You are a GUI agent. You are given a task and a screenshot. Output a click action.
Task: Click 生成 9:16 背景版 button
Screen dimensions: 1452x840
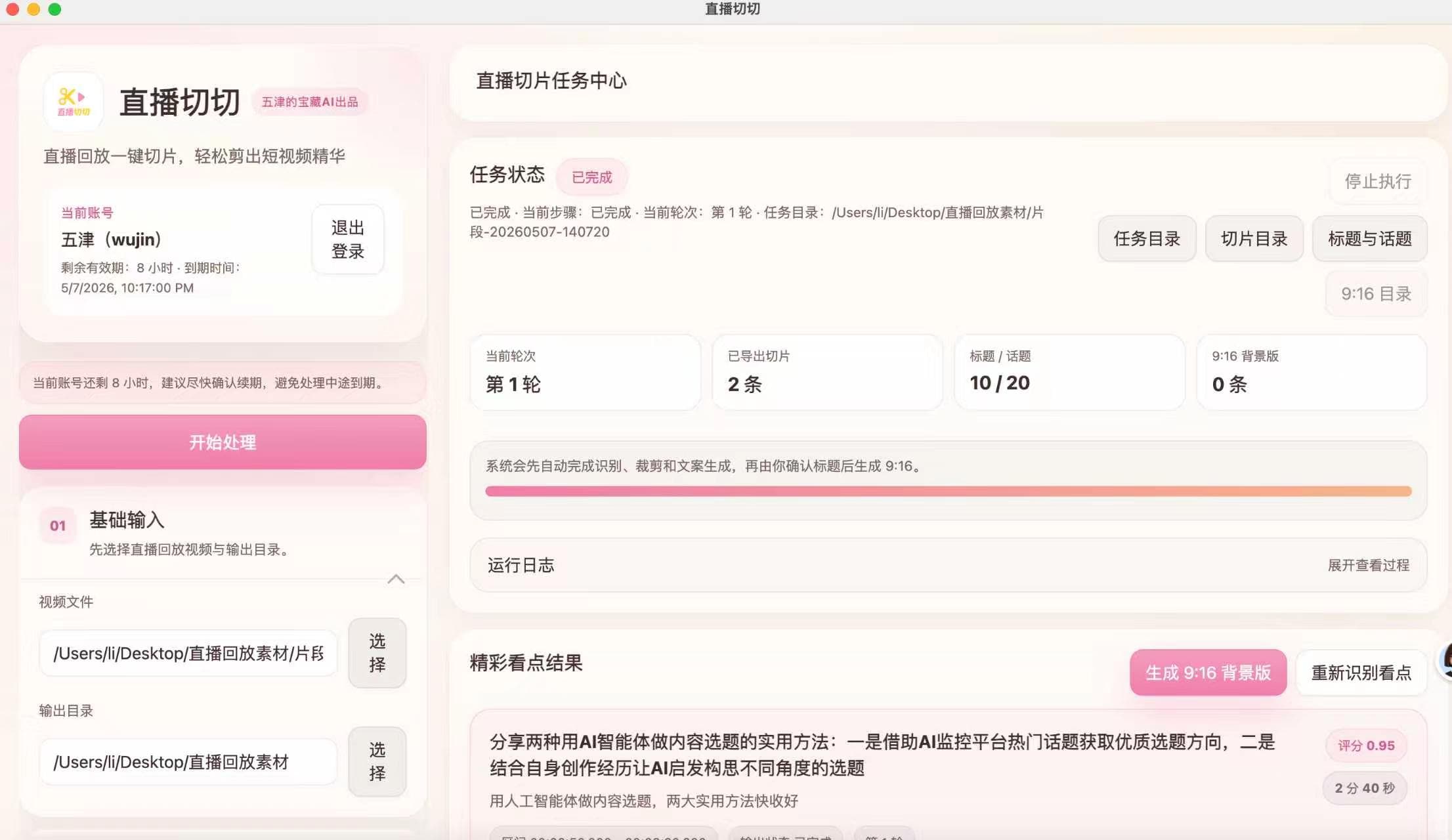[1208, 673]
